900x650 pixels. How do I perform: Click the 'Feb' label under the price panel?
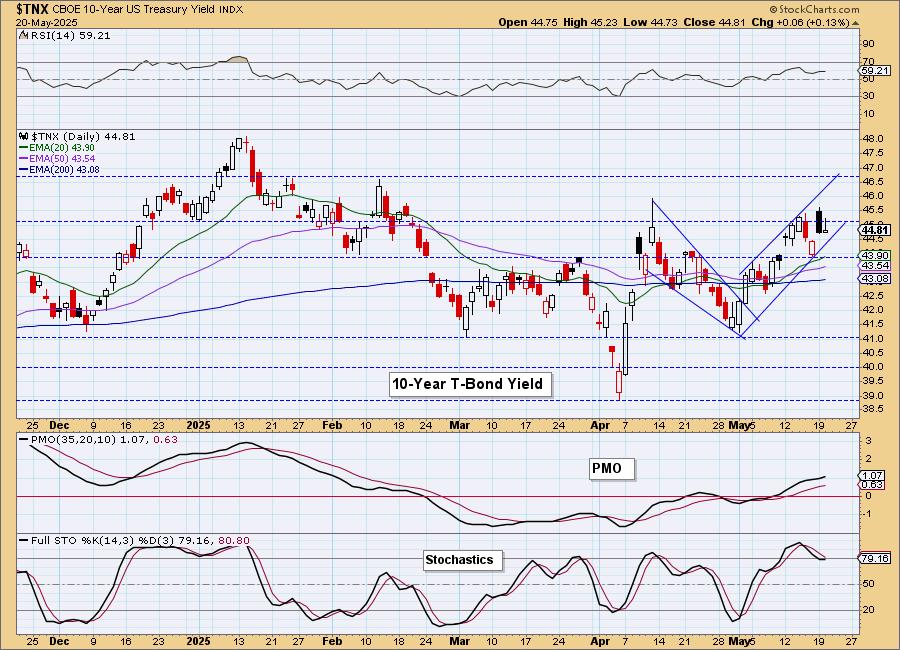click(x=332, y=425)
